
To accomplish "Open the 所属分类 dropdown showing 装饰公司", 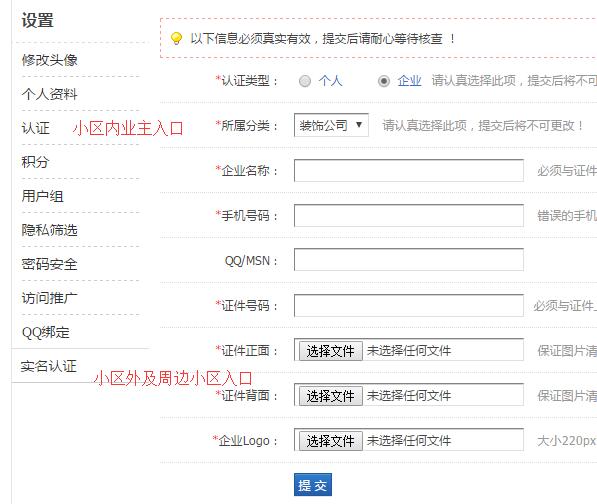I will point(331,125).
